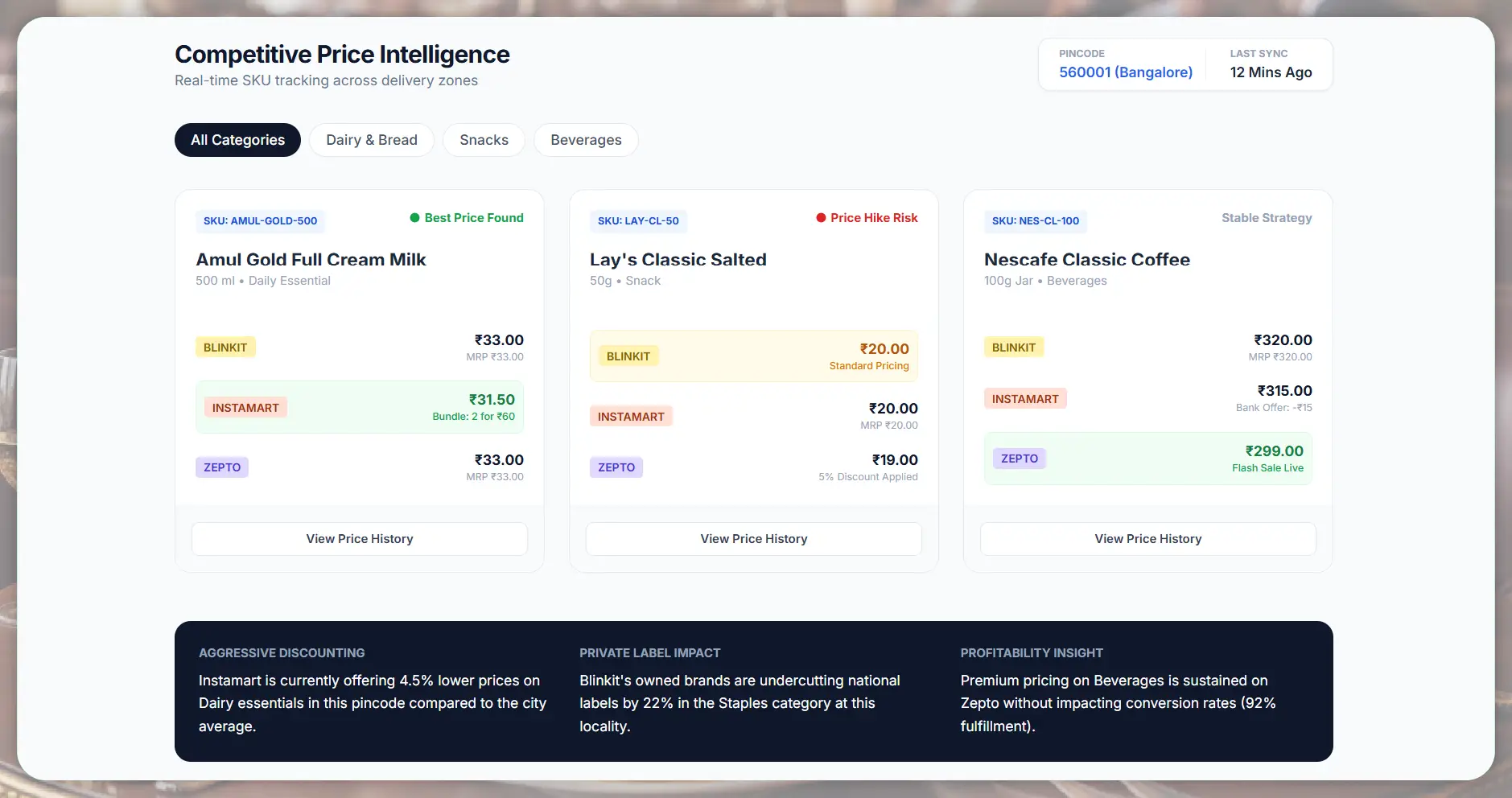Image resolution: width=1512 pixels, height=798 pixels.
Task: Open the Snacks category filter
Action: coord(484,140)
